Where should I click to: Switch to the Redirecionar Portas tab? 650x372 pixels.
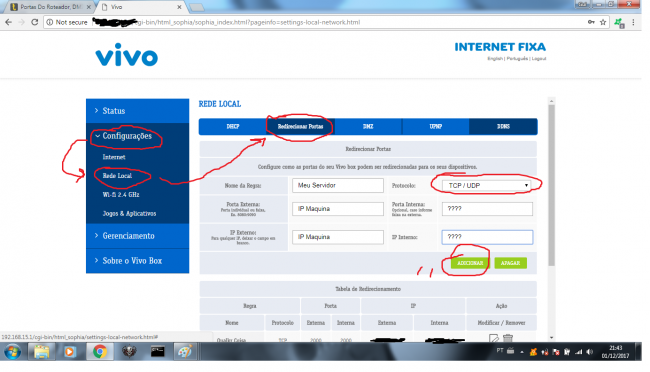coord(300,126)
